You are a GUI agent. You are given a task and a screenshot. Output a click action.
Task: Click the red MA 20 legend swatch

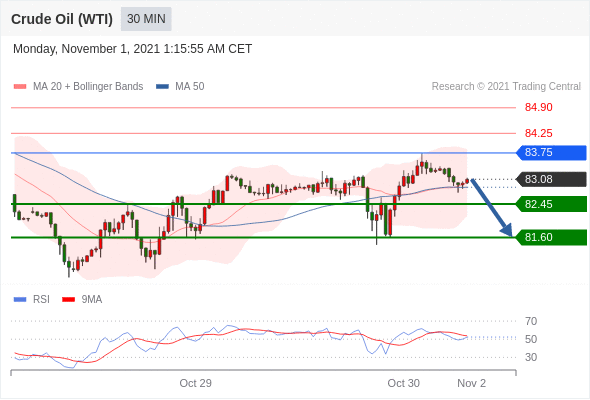tap(20, 87)
